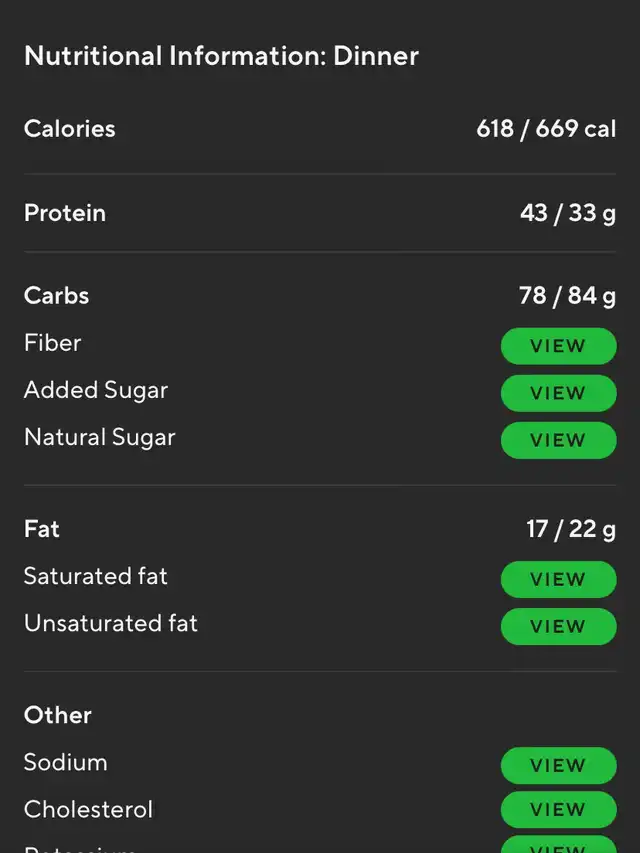
Task: Show Saturated fat details with VIEW
Action: [558, 579]
